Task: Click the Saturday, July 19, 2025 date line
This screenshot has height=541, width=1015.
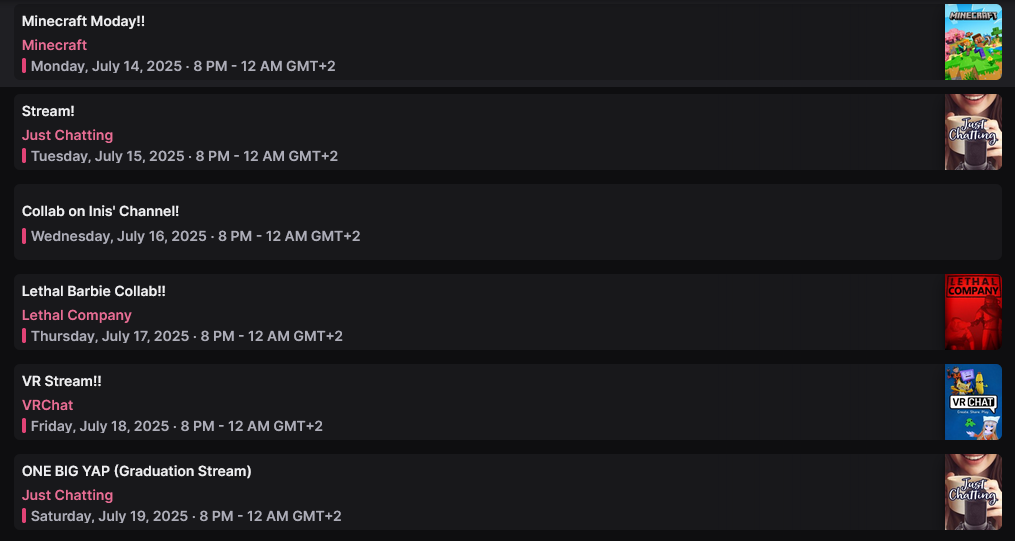Action: [186, 516]
